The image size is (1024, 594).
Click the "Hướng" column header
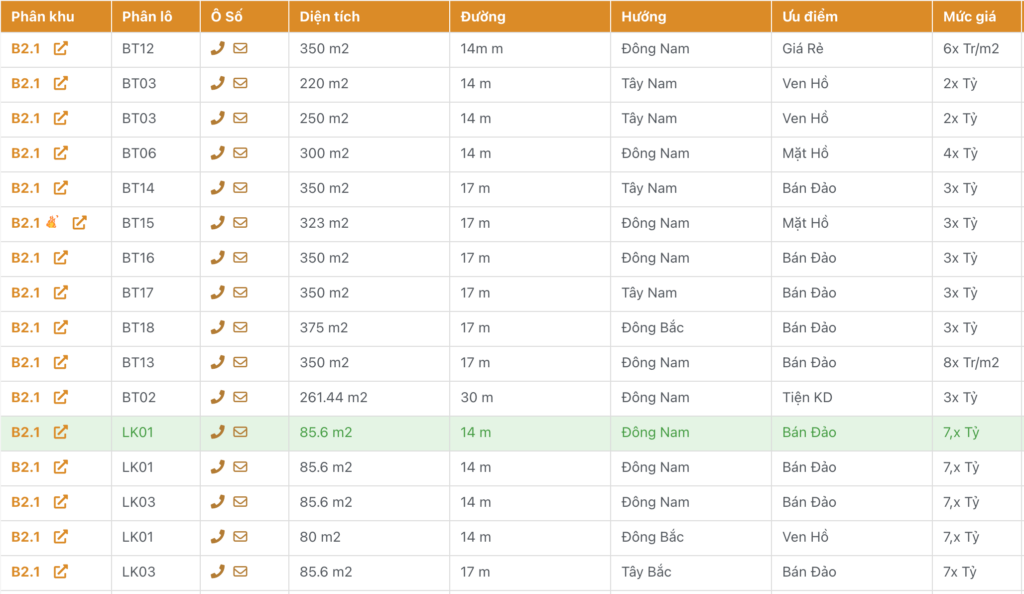point(643,17)
